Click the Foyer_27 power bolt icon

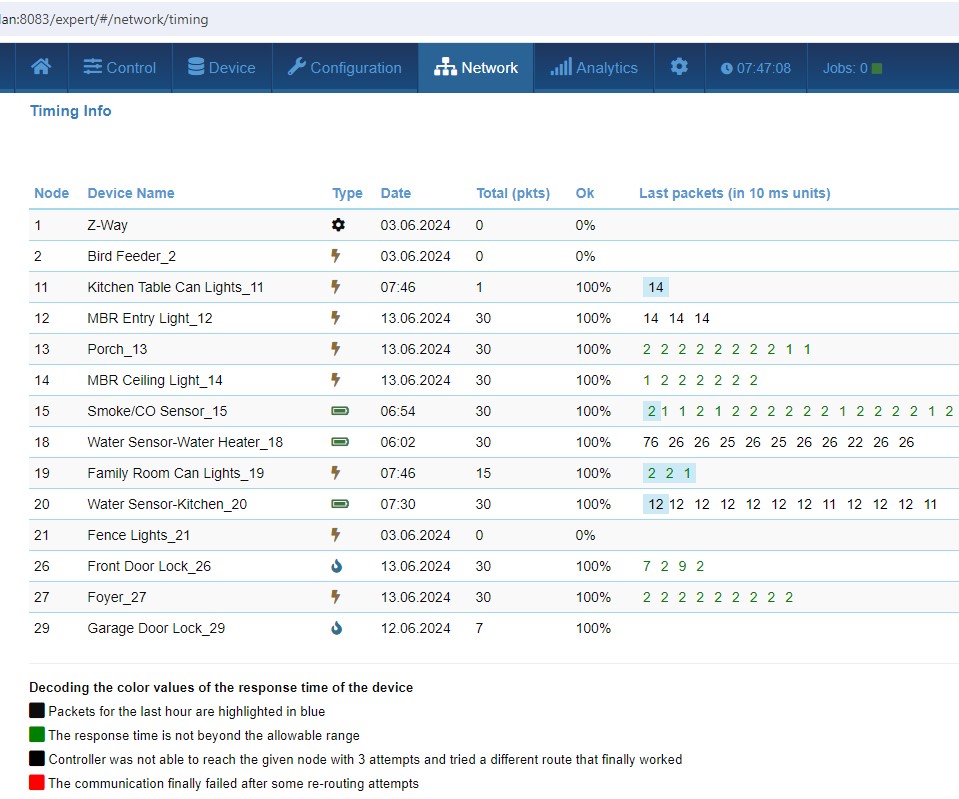point(335,596)
